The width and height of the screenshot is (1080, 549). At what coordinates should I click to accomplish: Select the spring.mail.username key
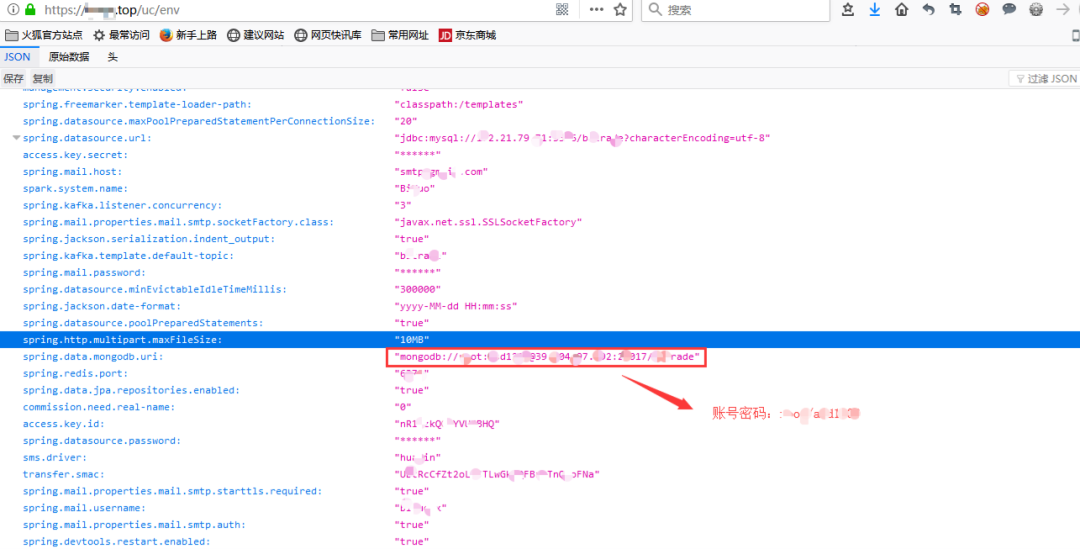(84, 508)
